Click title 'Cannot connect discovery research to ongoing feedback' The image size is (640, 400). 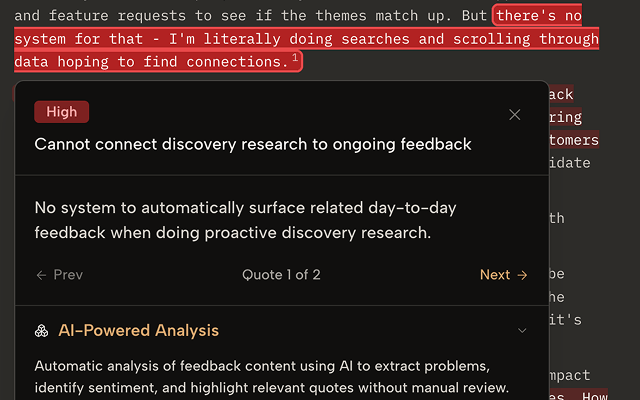tap(253, 144)
